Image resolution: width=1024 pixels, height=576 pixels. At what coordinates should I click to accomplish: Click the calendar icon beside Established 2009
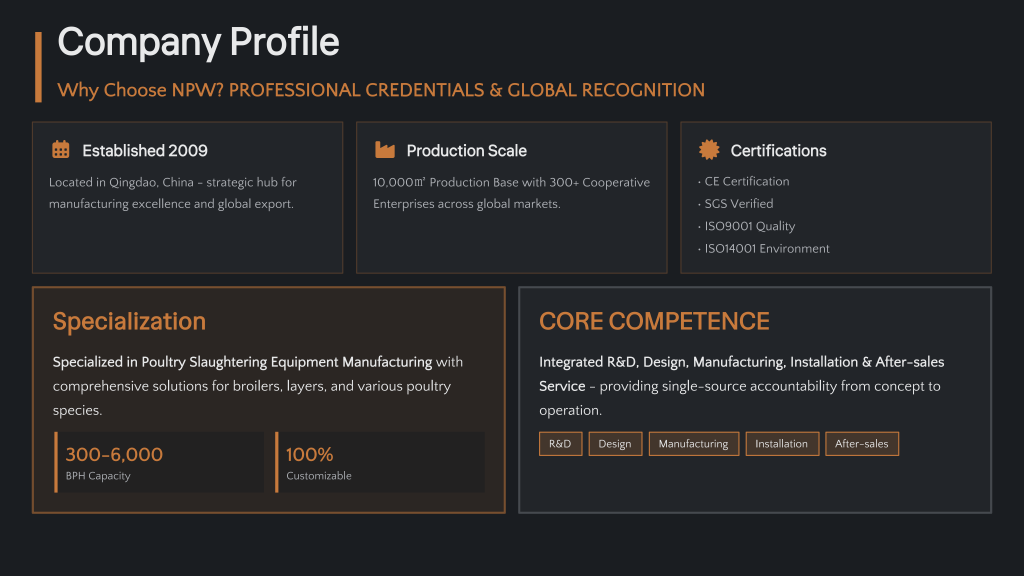coord(61,150)
